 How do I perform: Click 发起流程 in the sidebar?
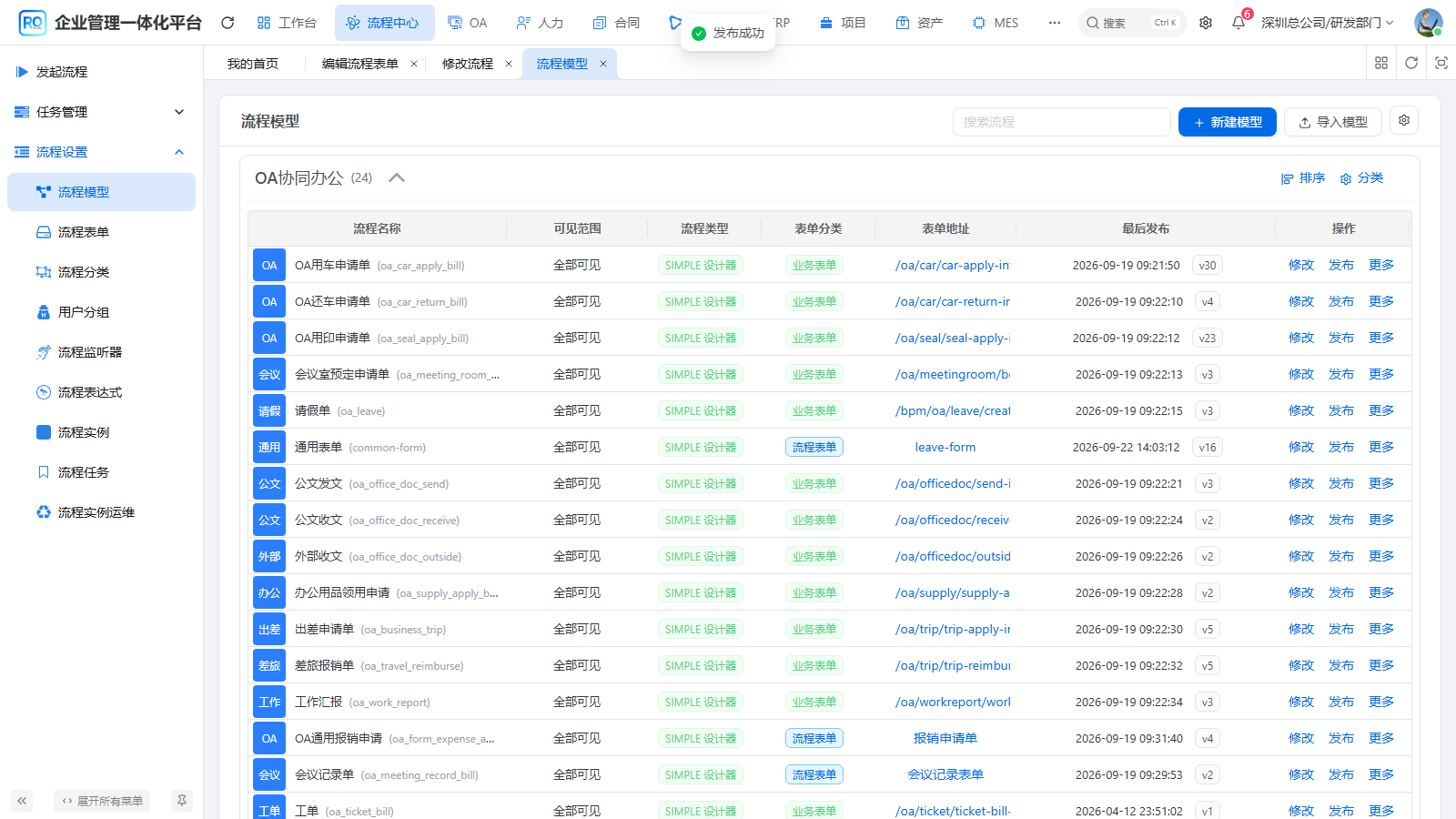(101, 72)
